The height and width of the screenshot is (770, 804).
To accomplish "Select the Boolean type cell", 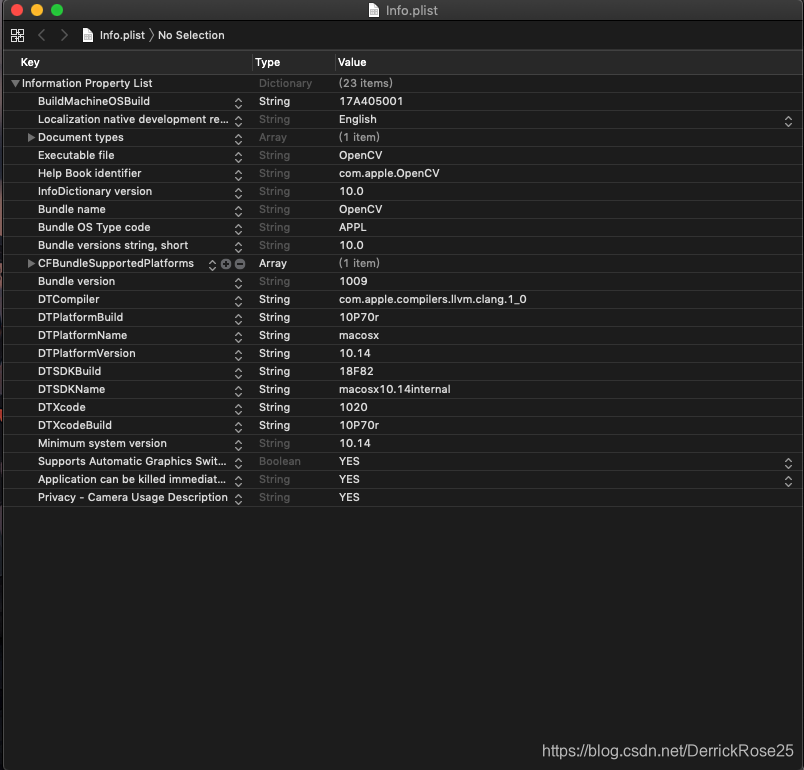I will (x=279, y=461).
